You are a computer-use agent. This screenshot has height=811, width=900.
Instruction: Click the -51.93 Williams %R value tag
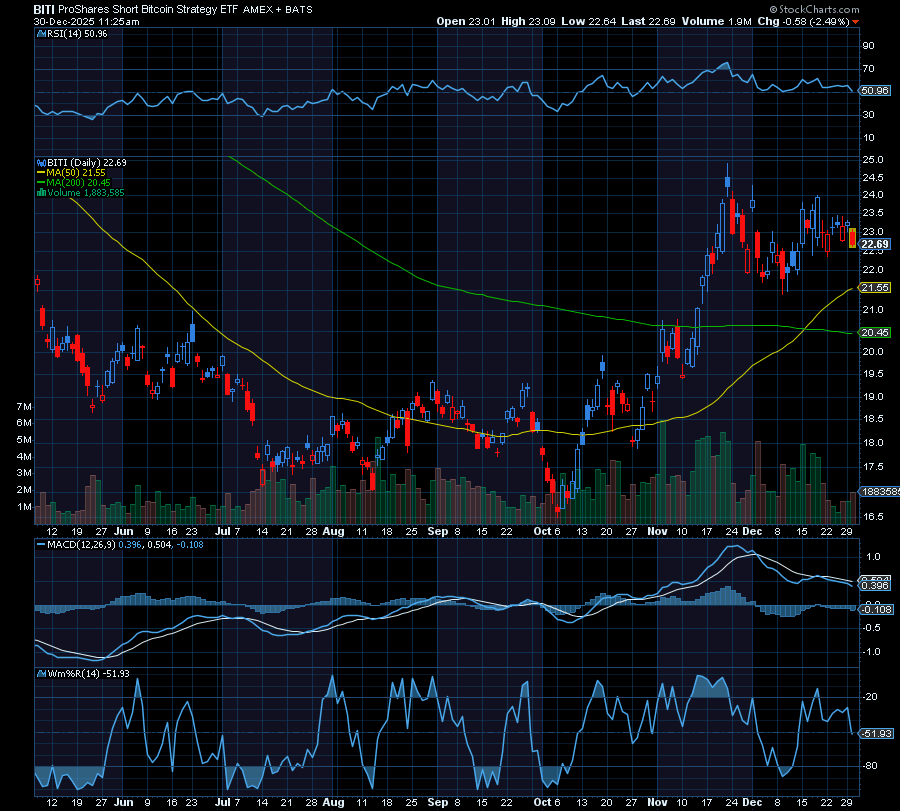[x=874, y=733]
